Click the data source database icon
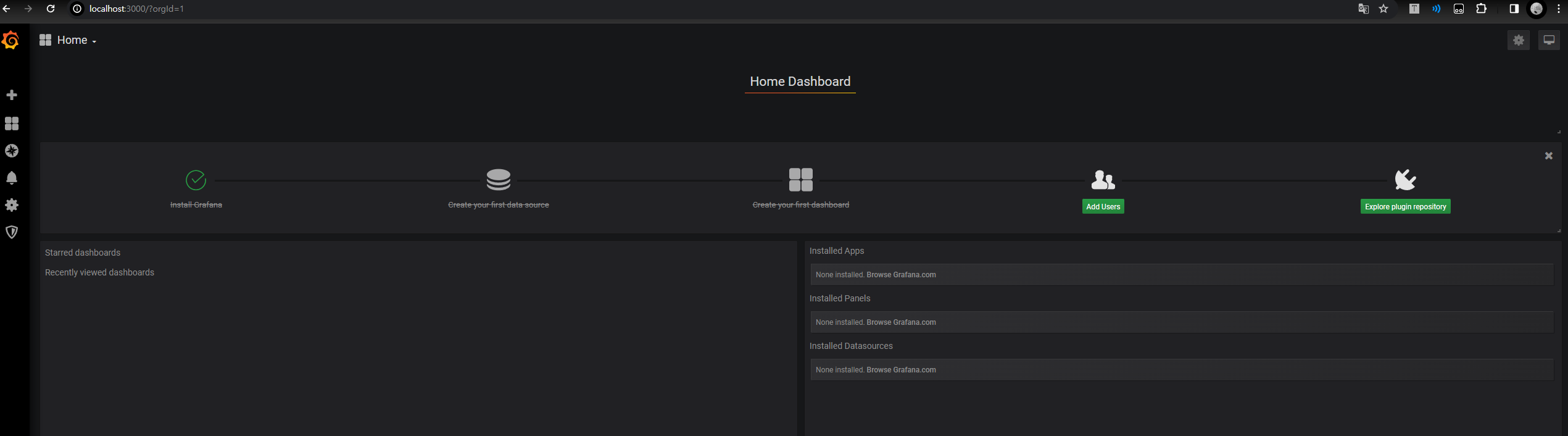The image size is (1568, 436). click(x=499, y=180)
